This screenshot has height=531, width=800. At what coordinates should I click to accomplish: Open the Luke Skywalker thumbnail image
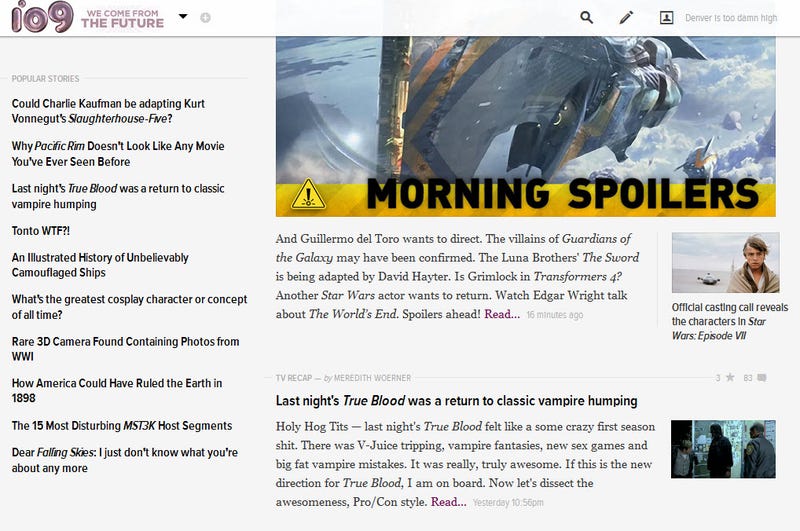pos(726,262)
